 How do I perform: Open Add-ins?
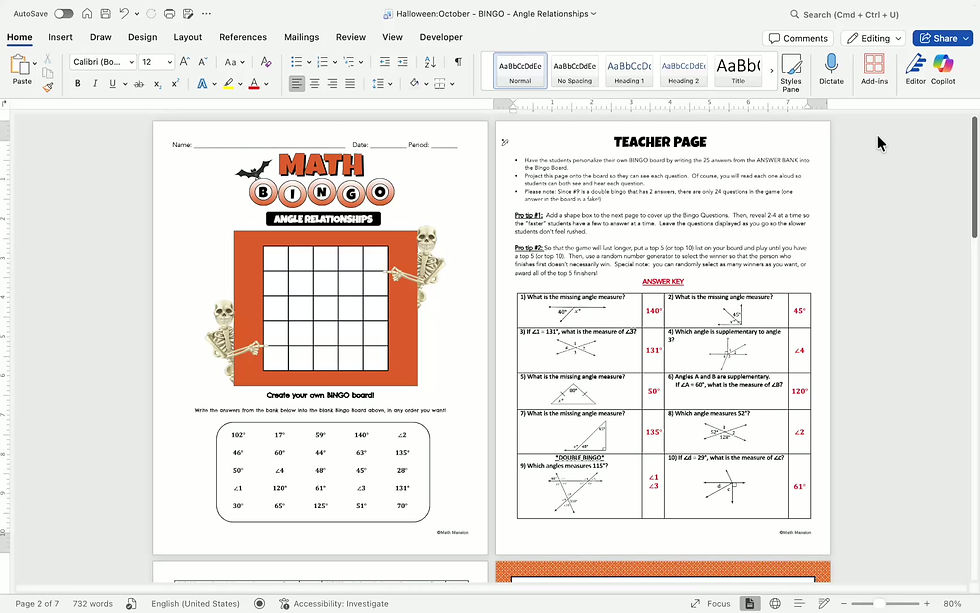874,69
